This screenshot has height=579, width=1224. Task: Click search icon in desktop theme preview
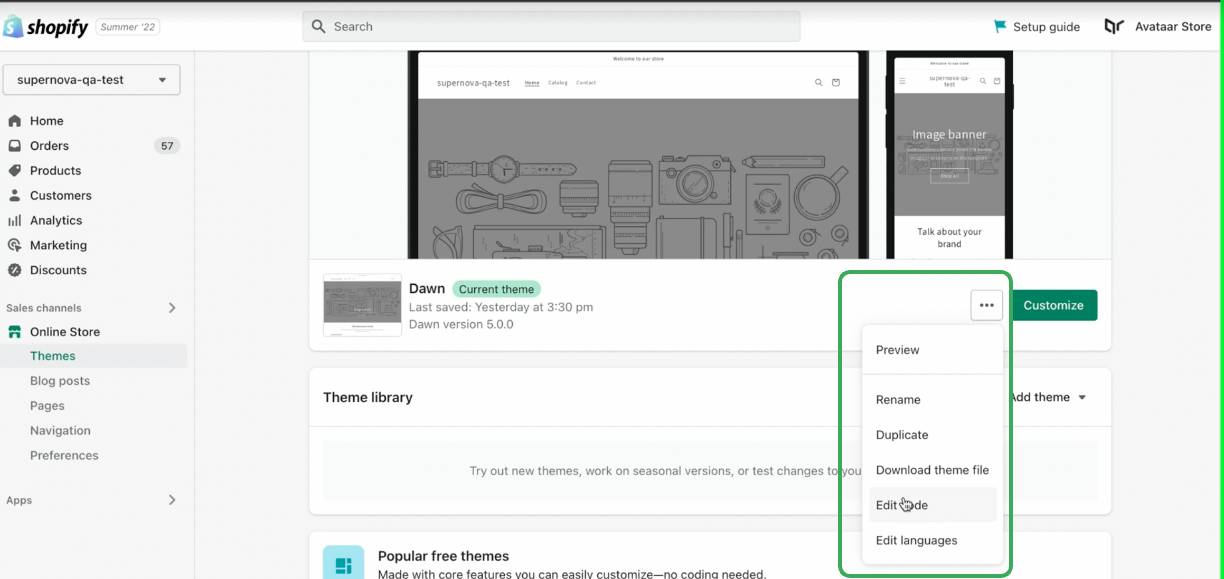(818, 82)
